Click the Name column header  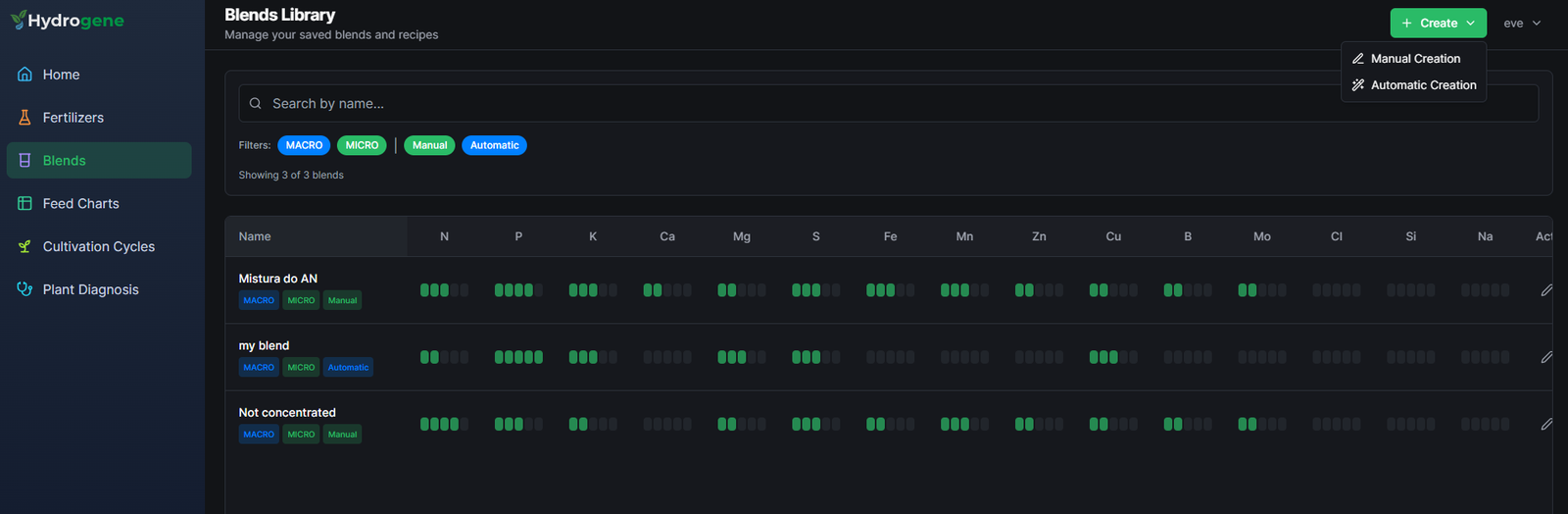point(255,236)
